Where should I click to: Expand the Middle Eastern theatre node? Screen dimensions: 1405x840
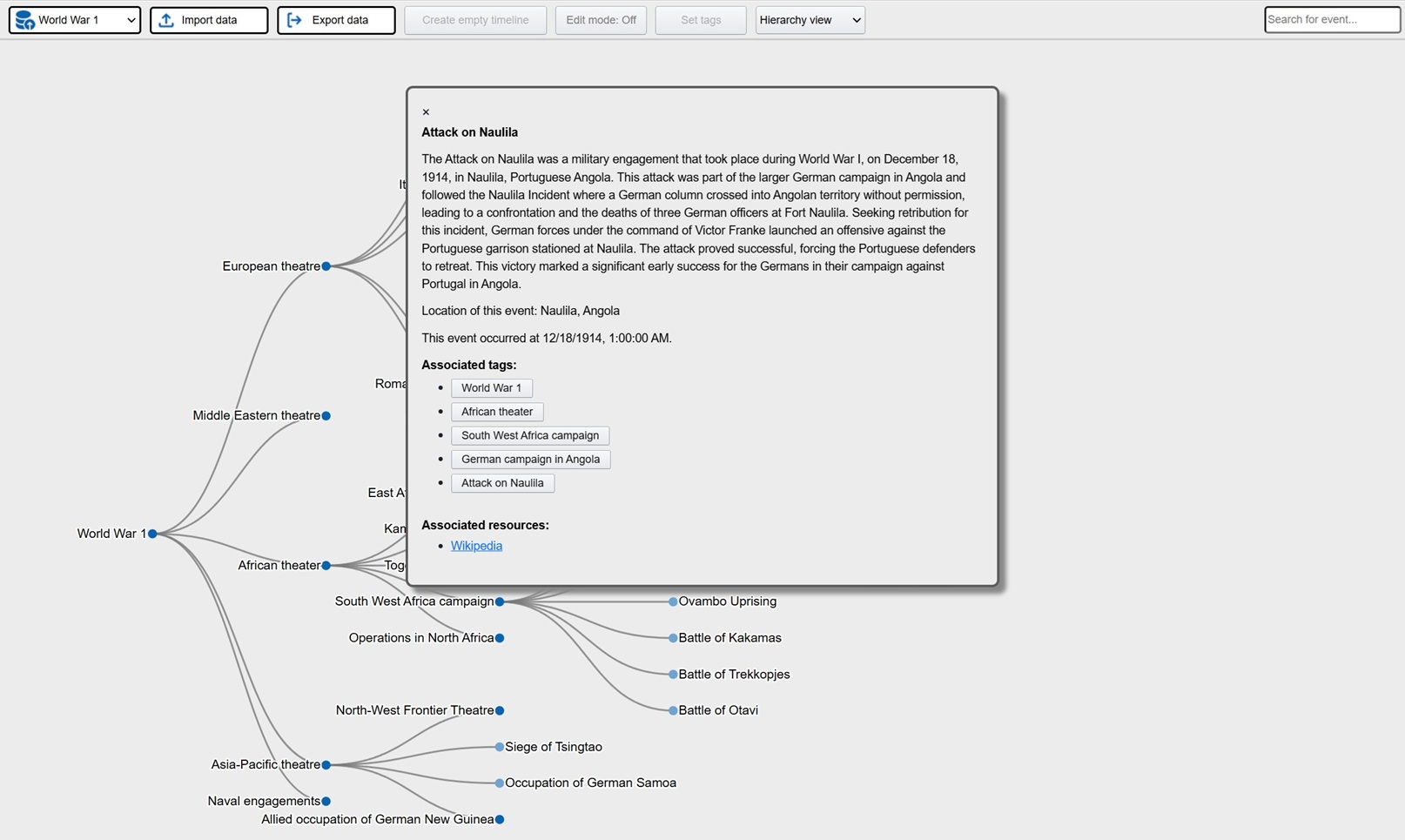[326, 416]
